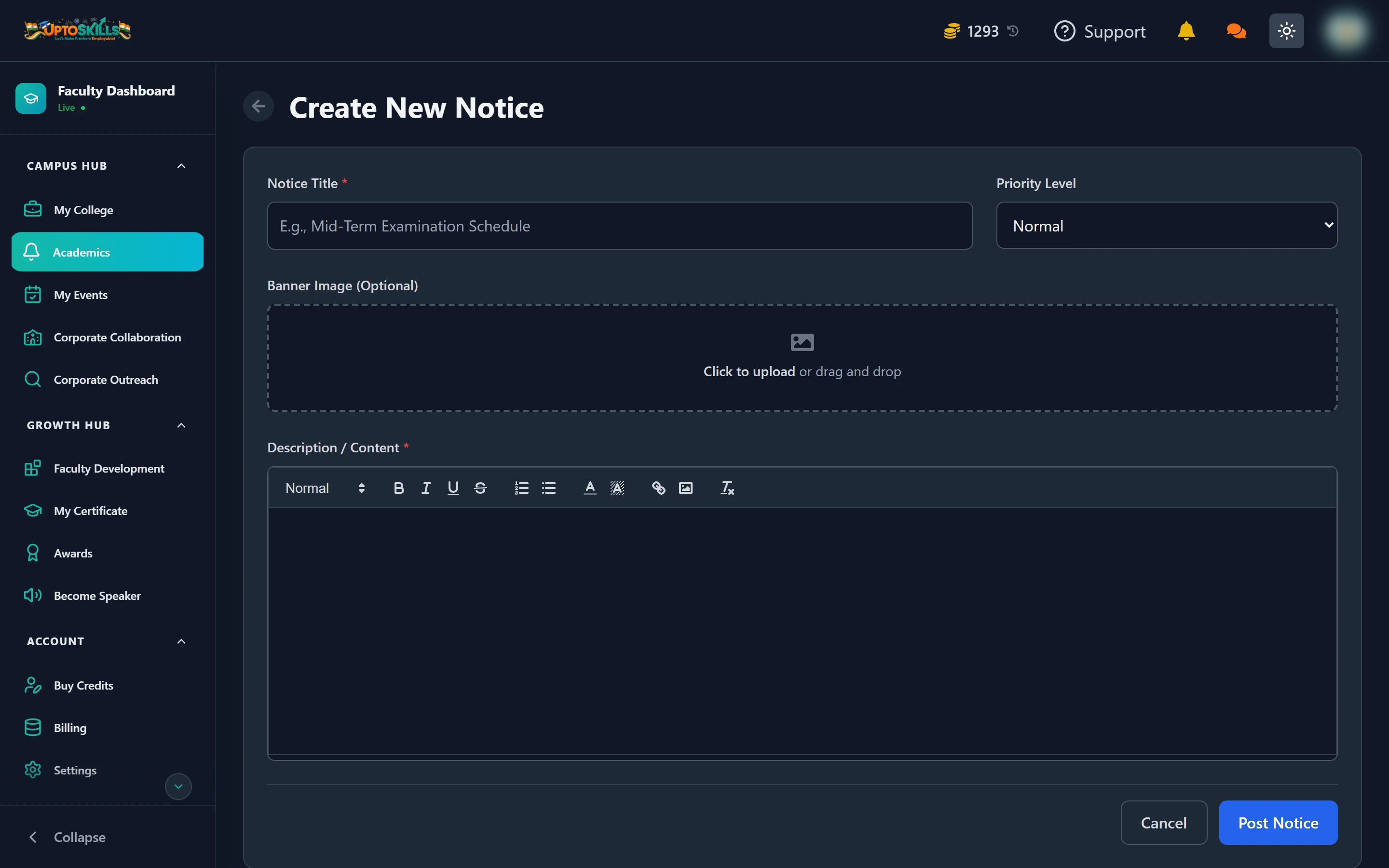
Task: Open the Priority Level dropdown
Action: click(1166, 226)
